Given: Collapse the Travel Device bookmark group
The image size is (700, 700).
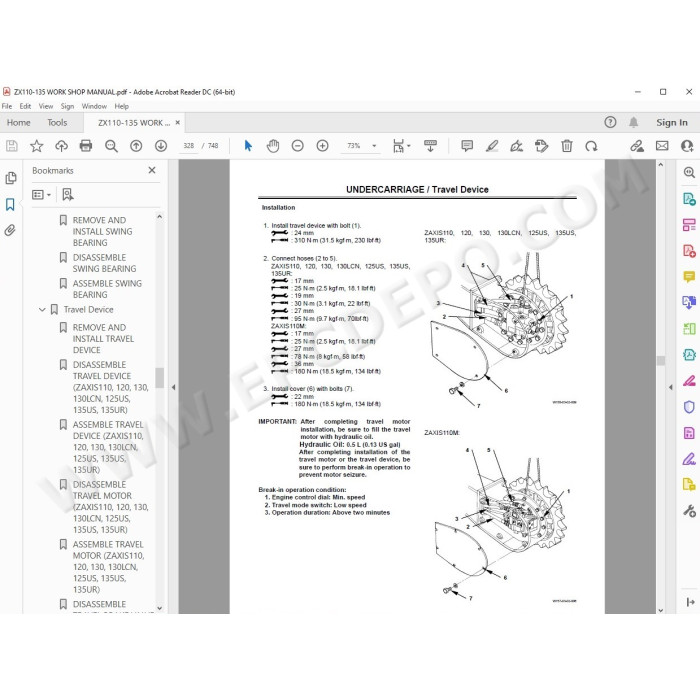Looking at the screenshot, I should click(x=42, y=309).
